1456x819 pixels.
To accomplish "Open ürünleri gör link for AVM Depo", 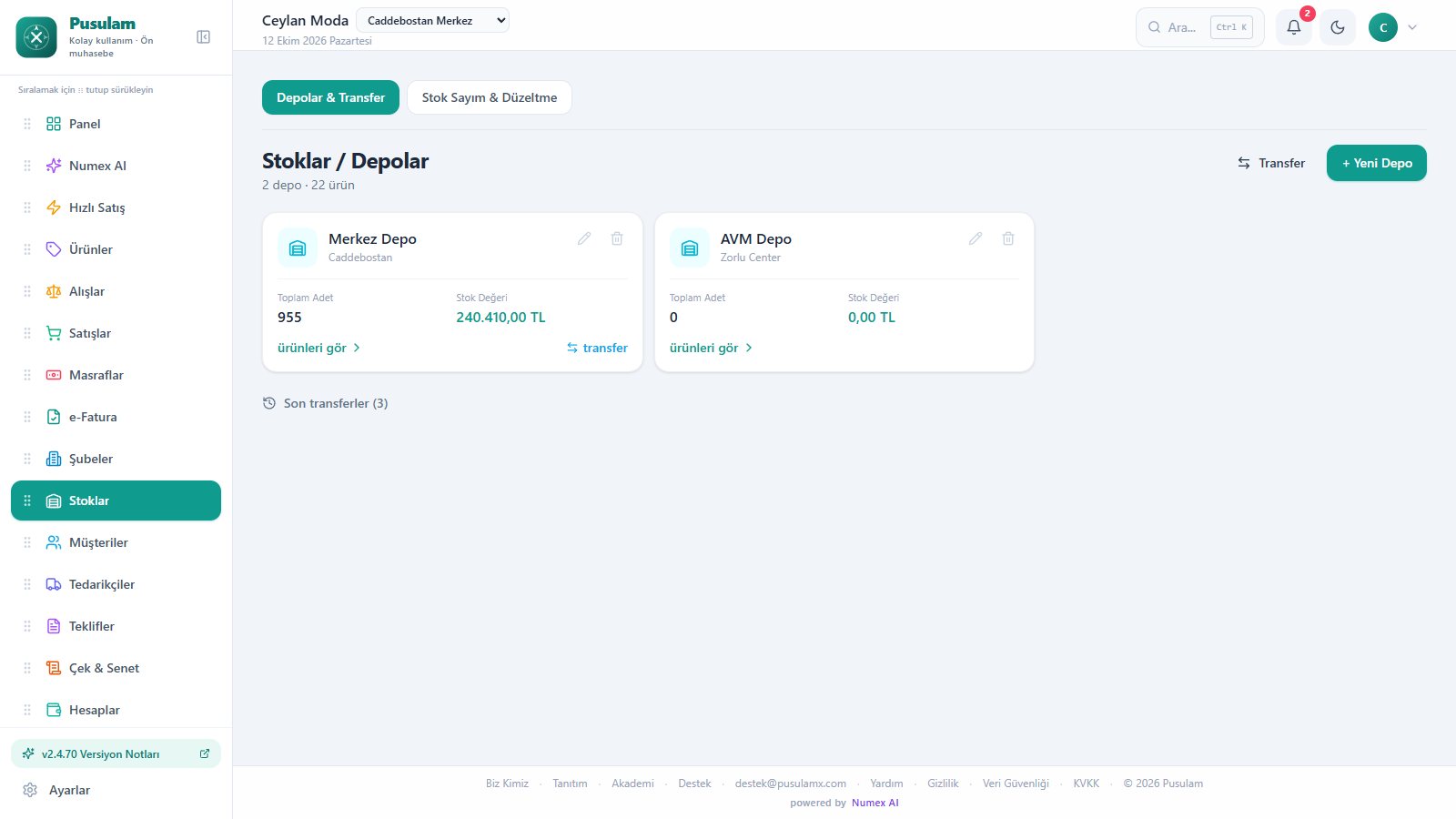I will coord(711,348).
